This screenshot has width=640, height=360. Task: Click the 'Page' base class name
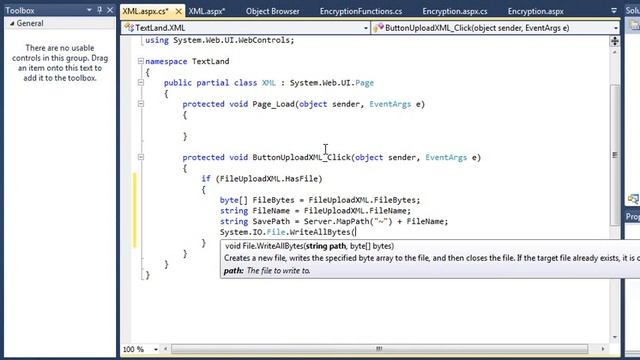(364, 83)
